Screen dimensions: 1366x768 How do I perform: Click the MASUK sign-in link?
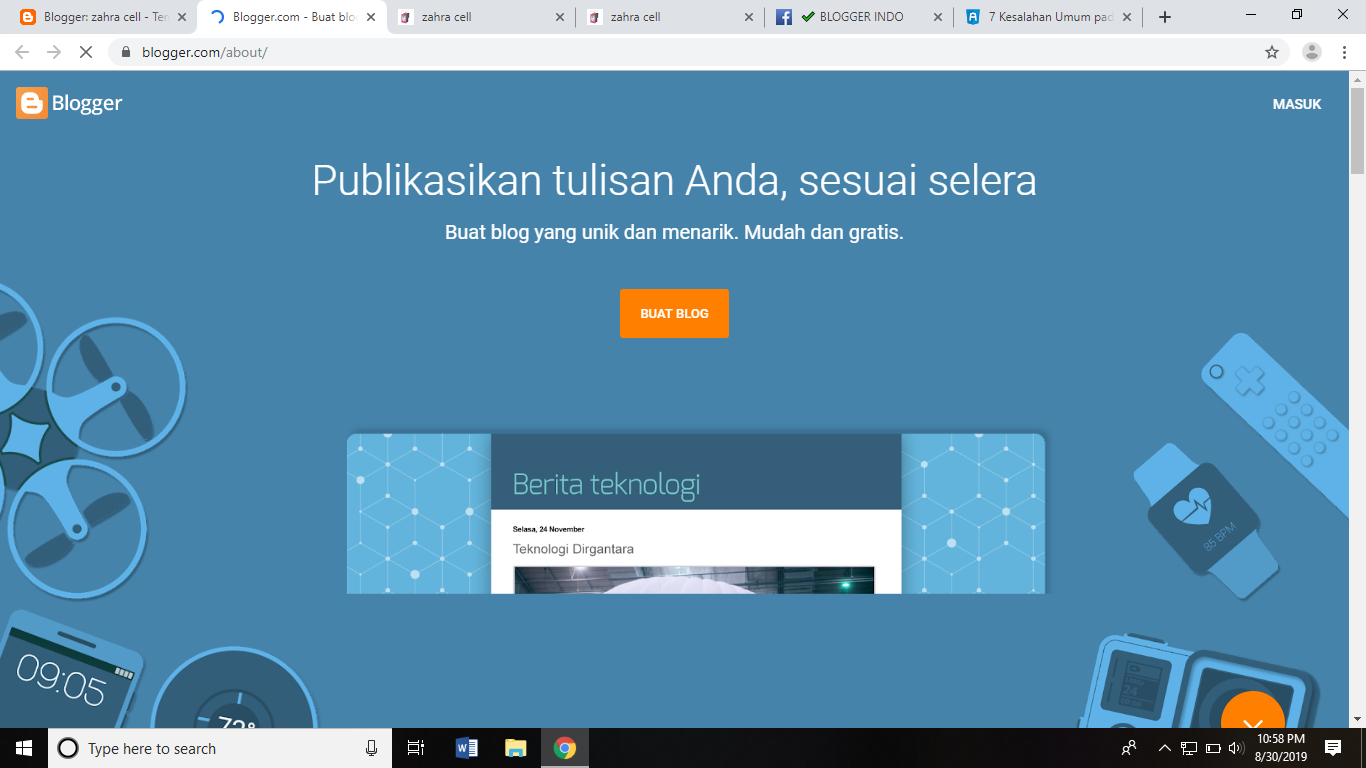tap(1297, 104)
